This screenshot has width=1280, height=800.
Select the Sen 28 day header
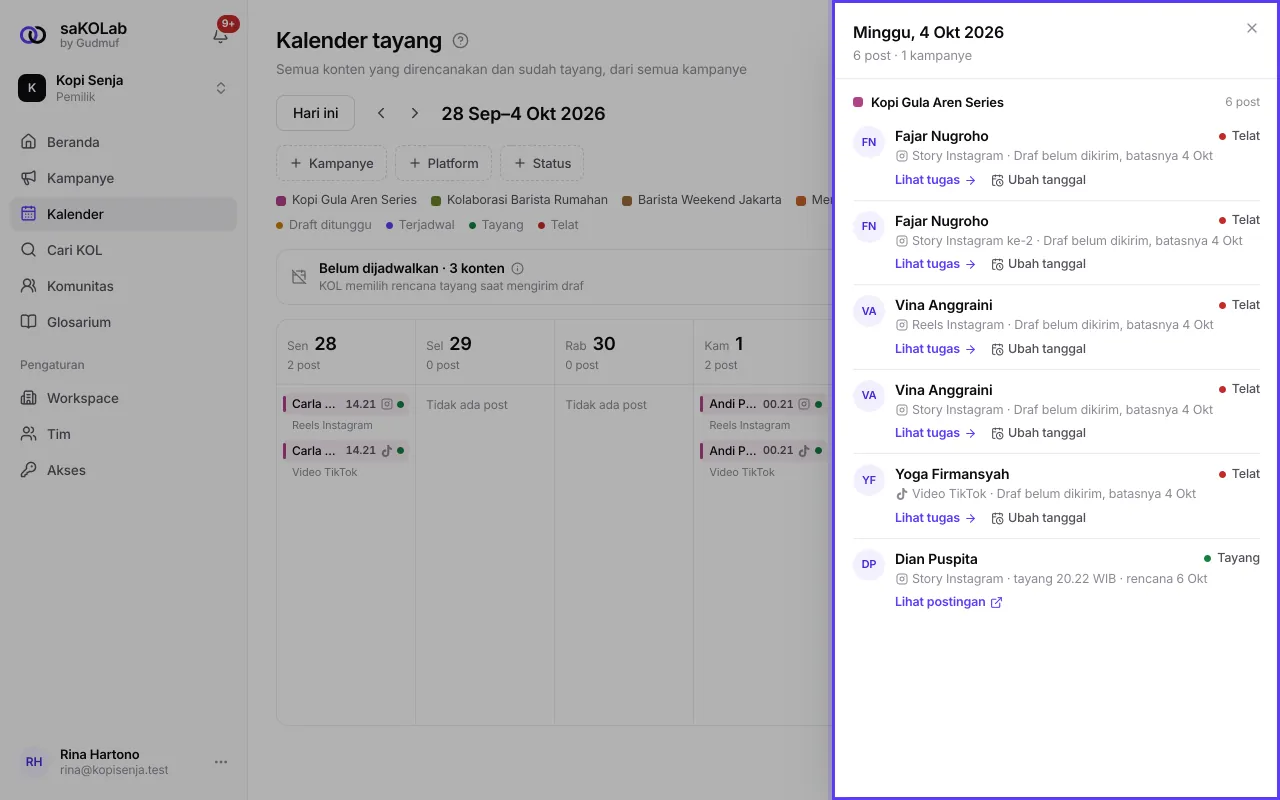pos(346,352)
